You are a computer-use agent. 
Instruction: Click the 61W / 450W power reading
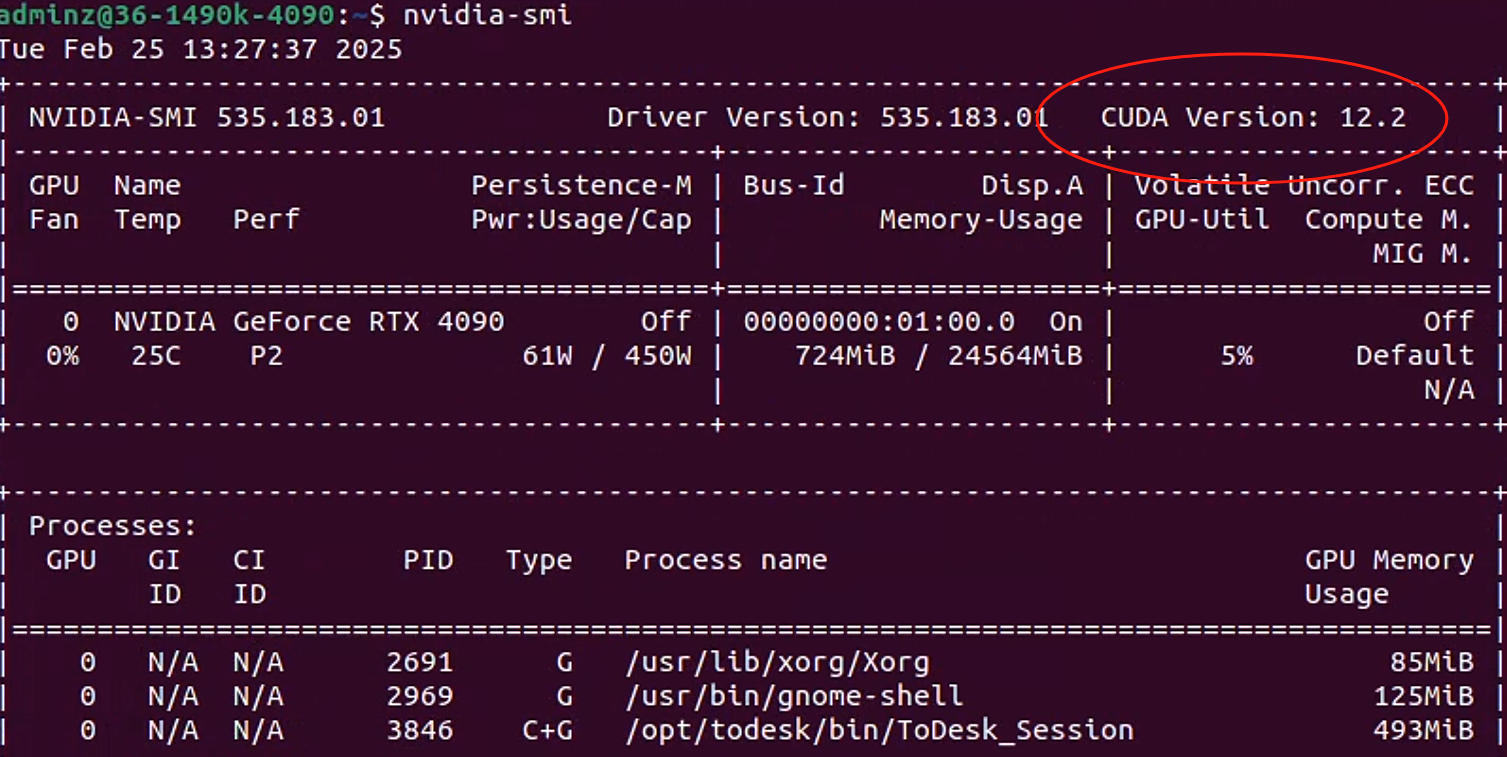[606, 355]
